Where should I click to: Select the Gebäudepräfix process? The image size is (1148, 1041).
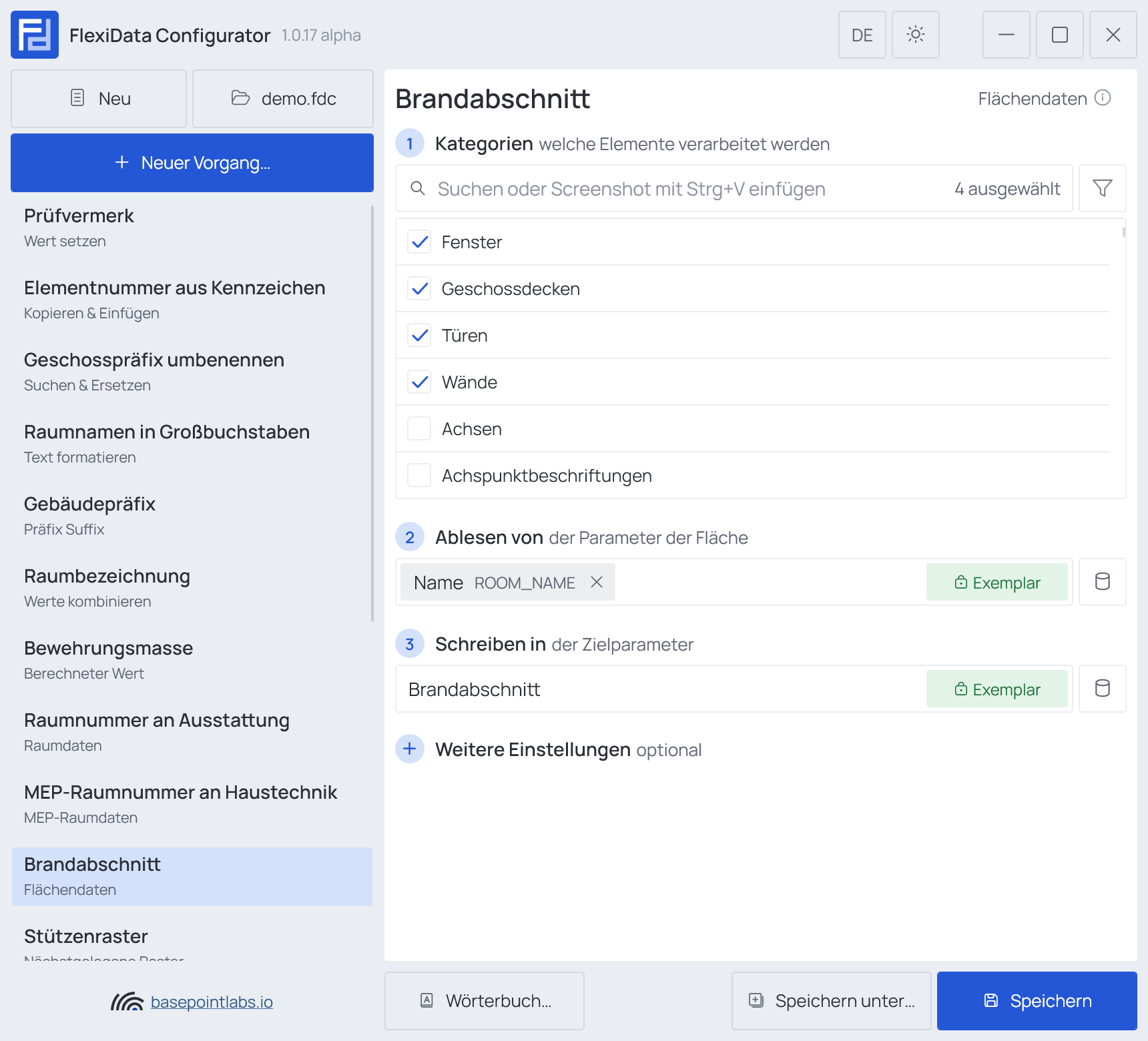(x=192, y=516)
